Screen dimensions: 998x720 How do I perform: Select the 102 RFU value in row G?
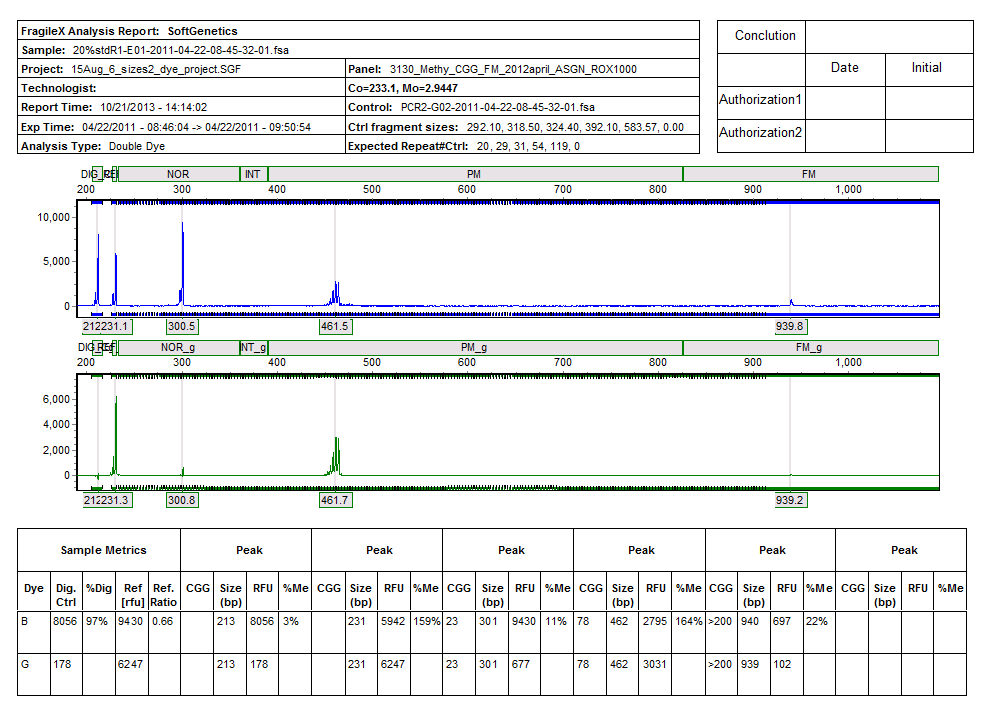(x=782, y=665)
